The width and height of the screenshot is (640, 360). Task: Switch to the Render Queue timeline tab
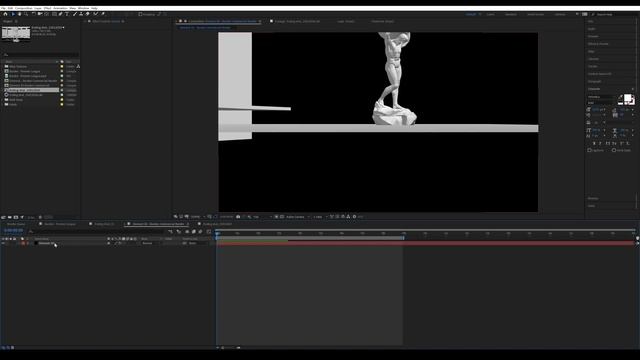(x=16, y=224)
